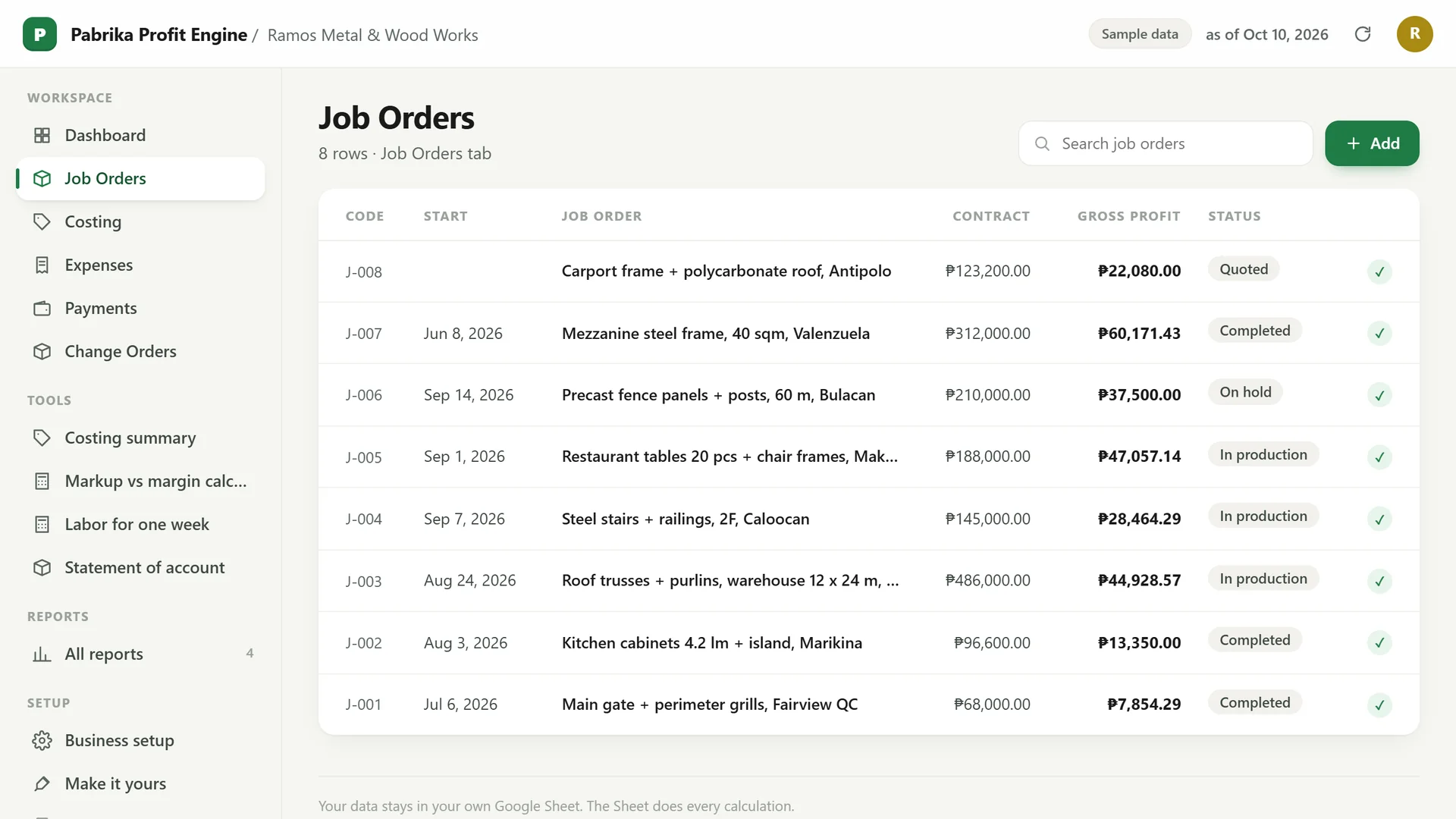Click the checkmark icon on row J-006
The image size is (1456, 819).
1379,395
